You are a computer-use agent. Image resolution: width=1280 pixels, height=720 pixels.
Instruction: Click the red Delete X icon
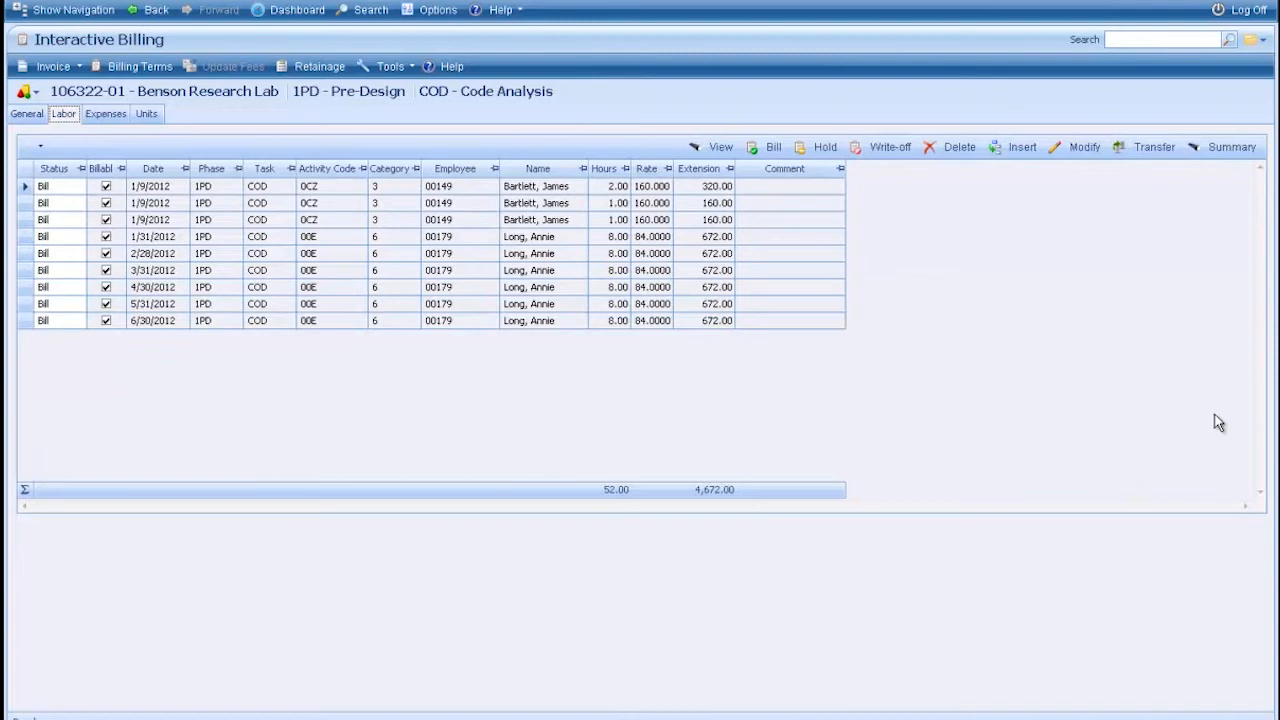pos(929,147)
